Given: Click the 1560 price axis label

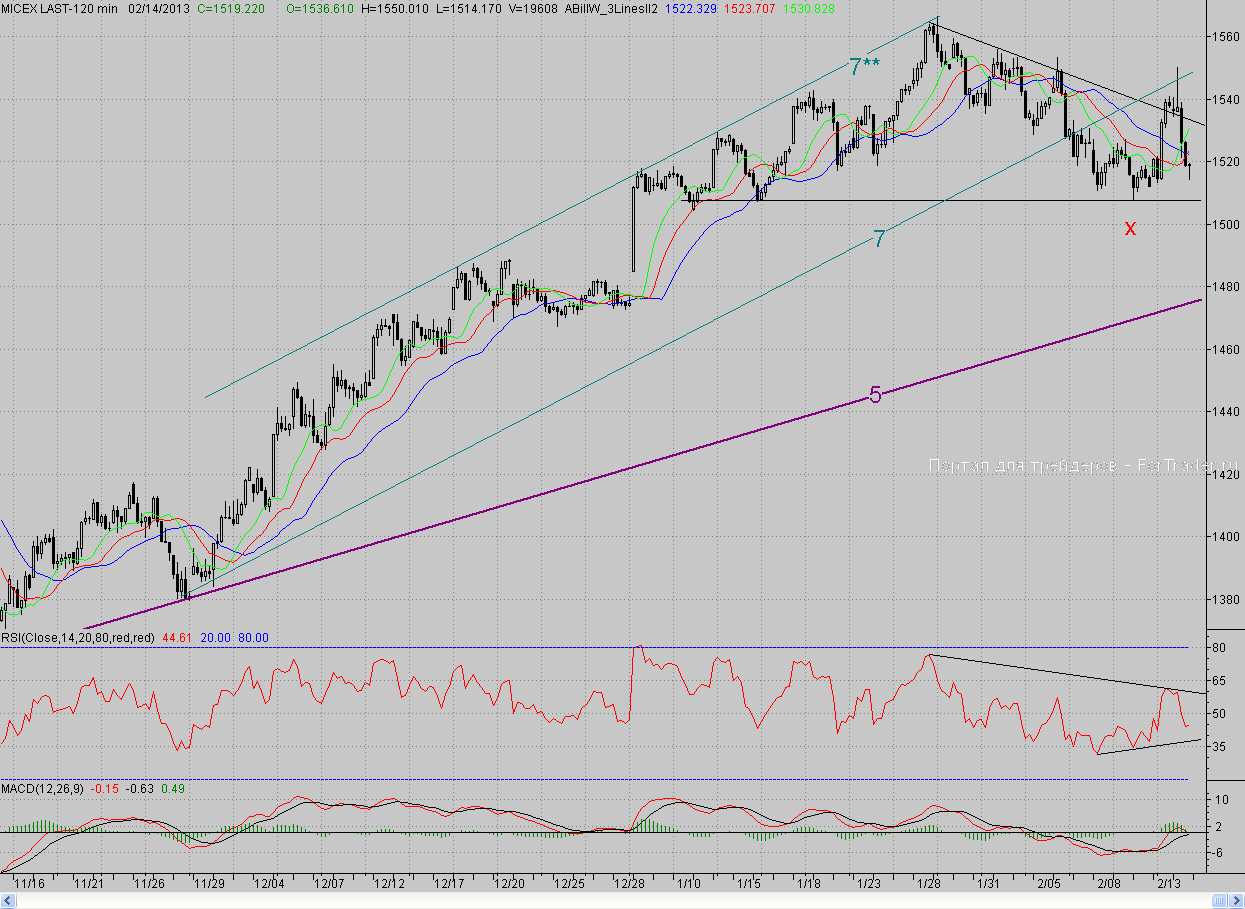Looking at the screenshot, I should point(1225,37).
